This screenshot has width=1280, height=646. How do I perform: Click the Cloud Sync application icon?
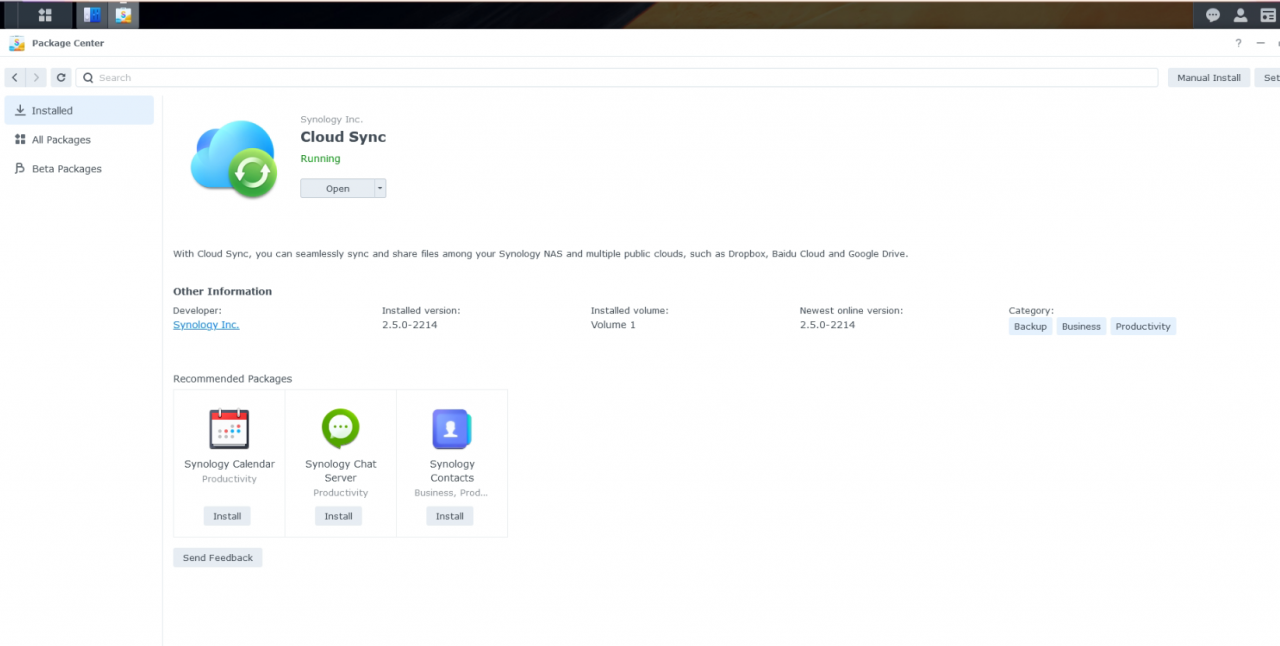[233, 158]
